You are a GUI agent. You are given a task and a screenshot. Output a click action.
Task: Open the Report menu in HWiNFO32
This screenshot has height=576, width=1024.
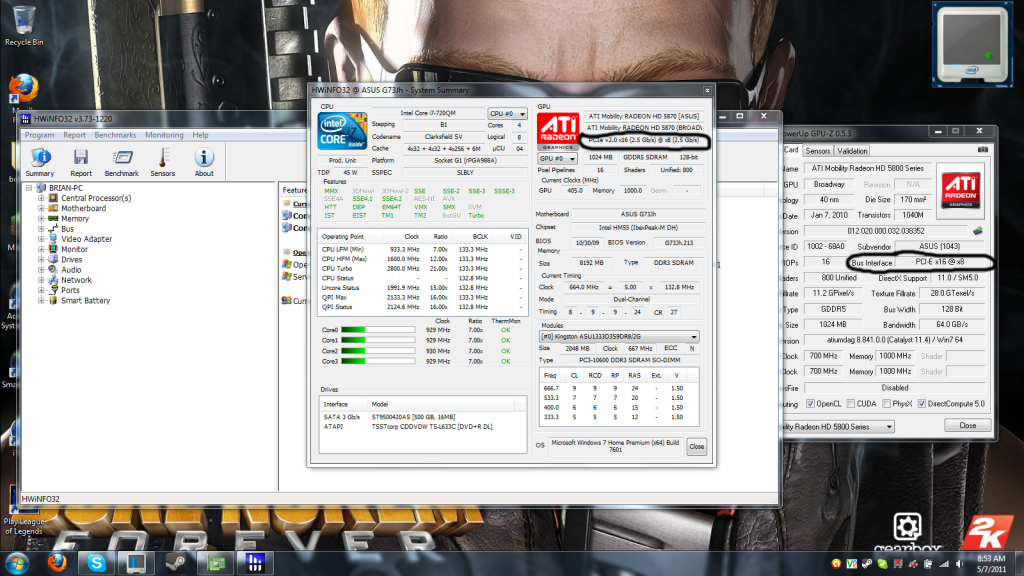74,135
